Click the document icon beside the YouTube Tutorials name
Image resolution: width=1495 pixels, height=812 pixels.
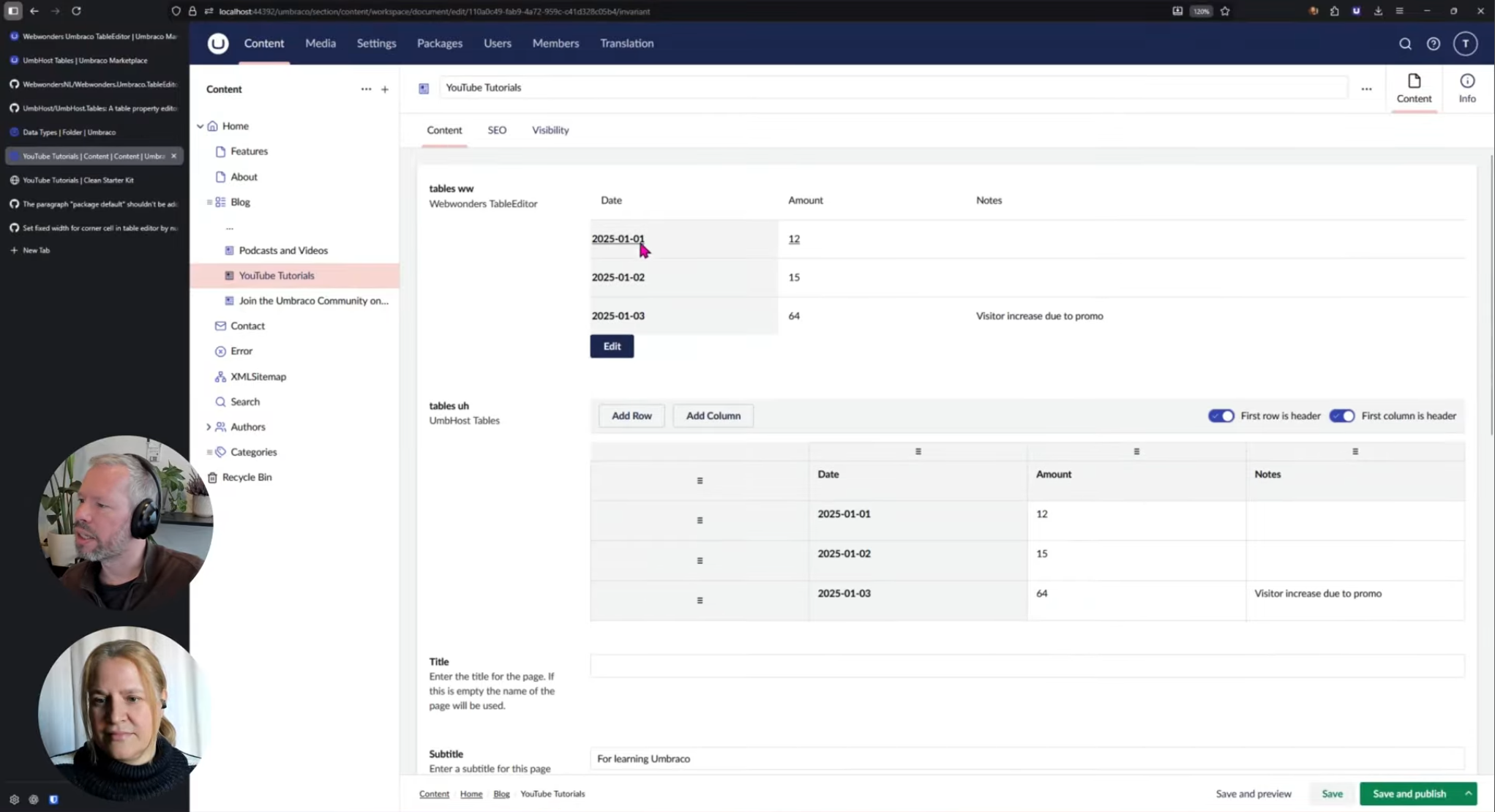pyautogui.click(x=424, y=89)
